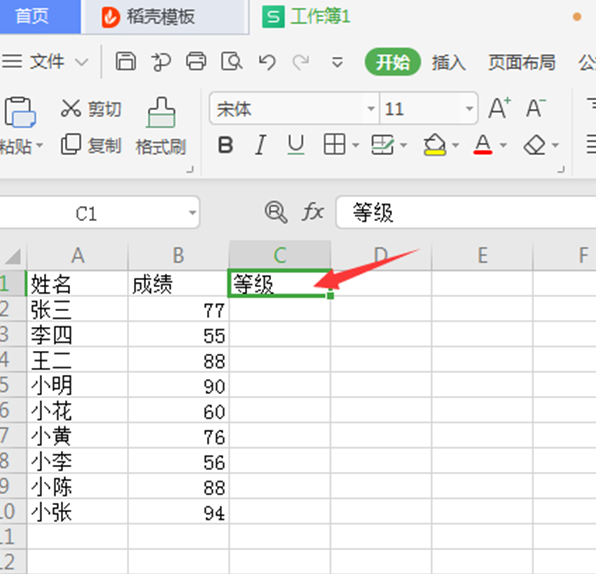
Task: Expand the font color dropdown arrow
Action: point(503,145)
